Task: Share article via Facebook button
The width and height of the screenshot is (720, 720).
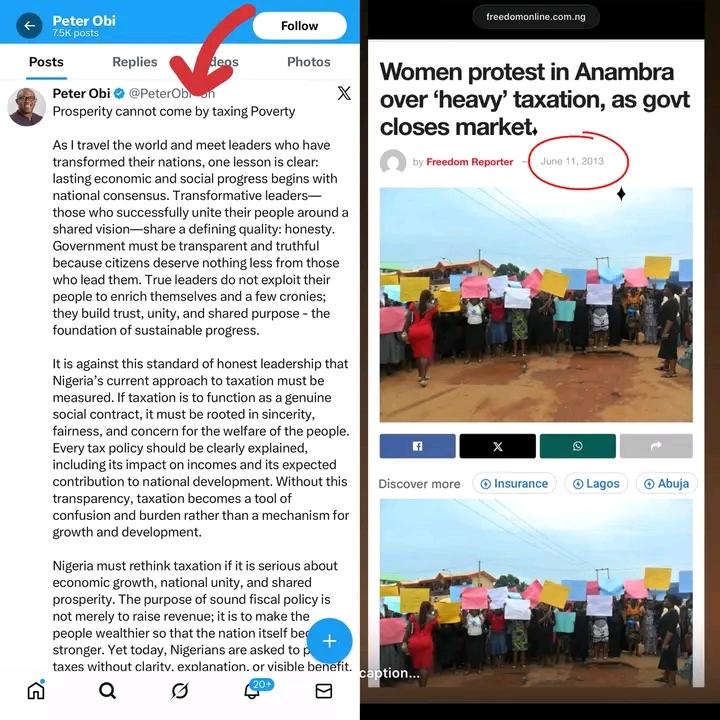Action: [x=417, y=446]
